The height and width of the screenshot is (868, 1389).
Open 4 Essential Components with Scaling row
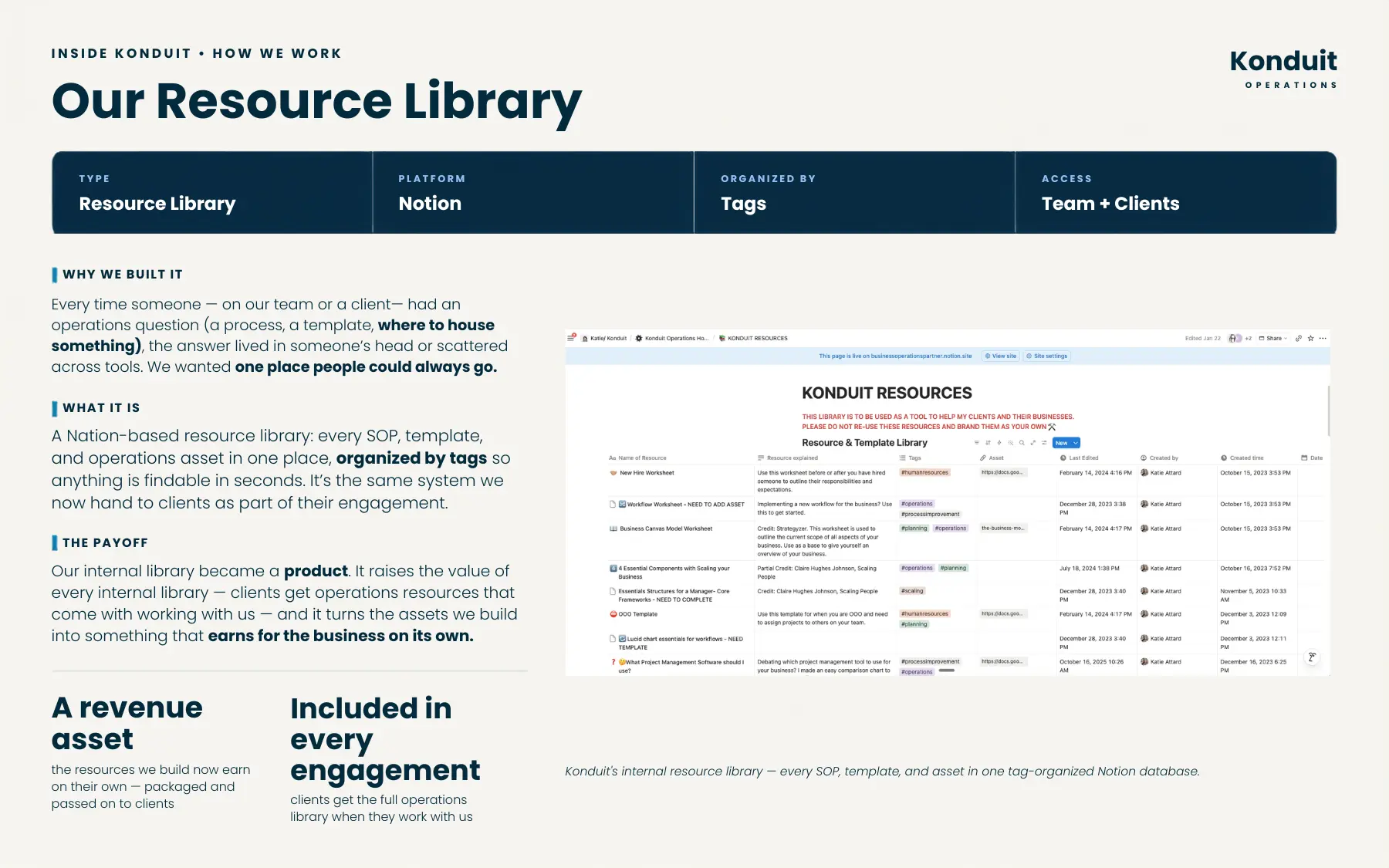coord(674,572)
